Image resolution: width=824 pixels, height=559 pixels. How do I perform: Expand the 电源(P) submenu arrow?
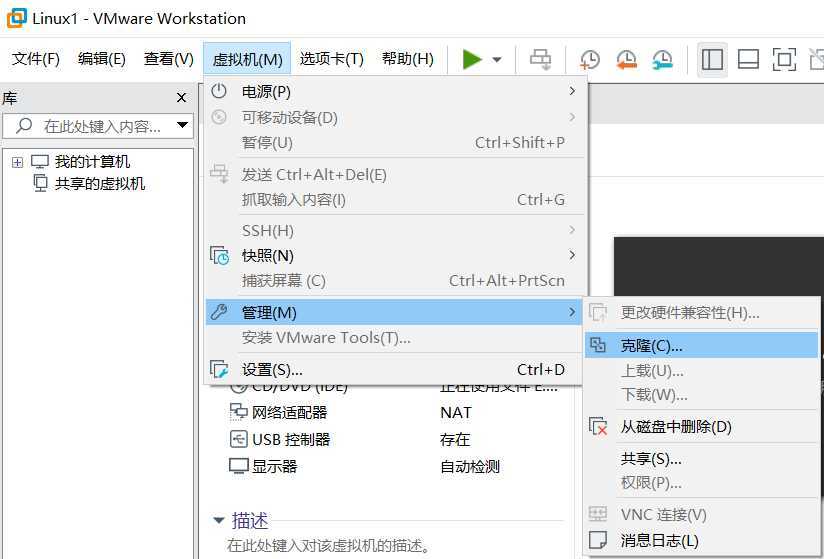click(x=572, y=91)
